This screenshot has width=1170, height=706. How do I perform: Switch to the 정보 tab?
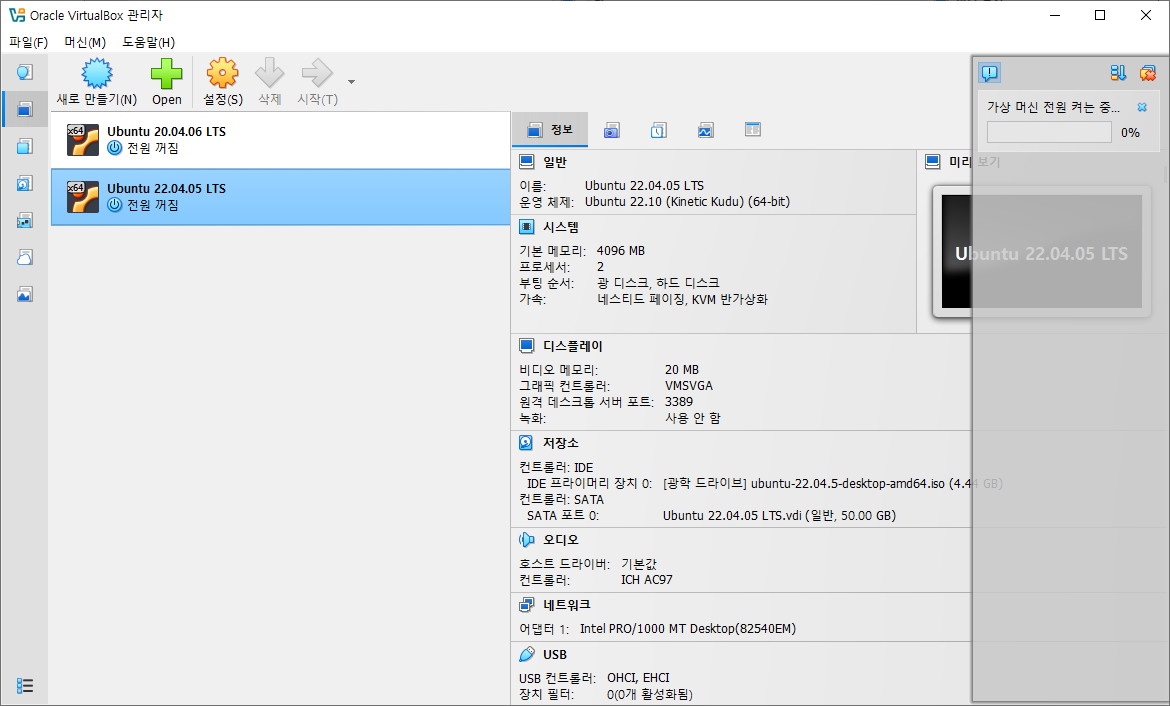pyautogui.click(x=550, y=130)
